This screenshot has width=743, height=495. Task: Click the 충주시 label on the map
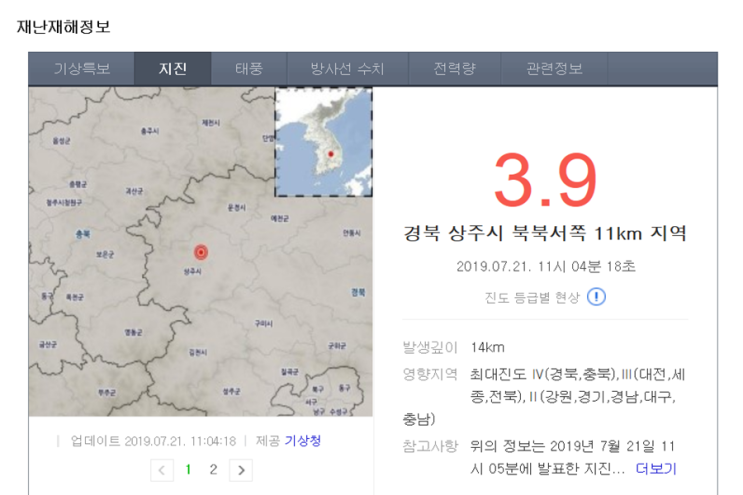tap(150, 131)
